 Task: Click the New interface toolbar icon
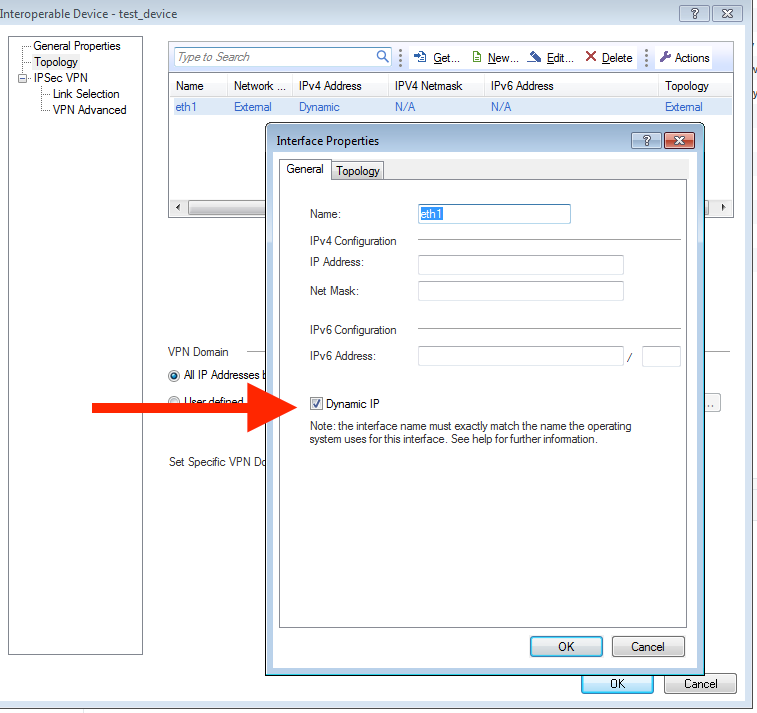click(477, 58)
